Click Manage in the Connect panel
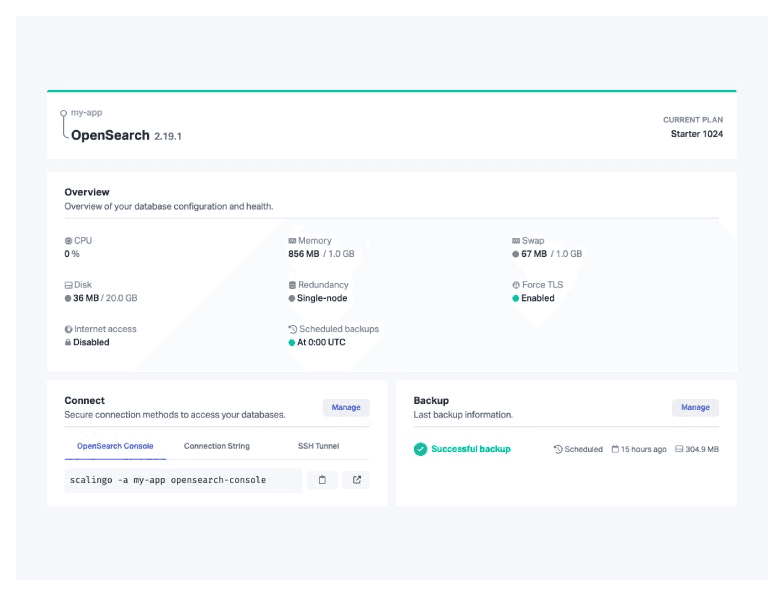Image resolution: width=784 pixels, height=596 pixels. tap(346, 408)
